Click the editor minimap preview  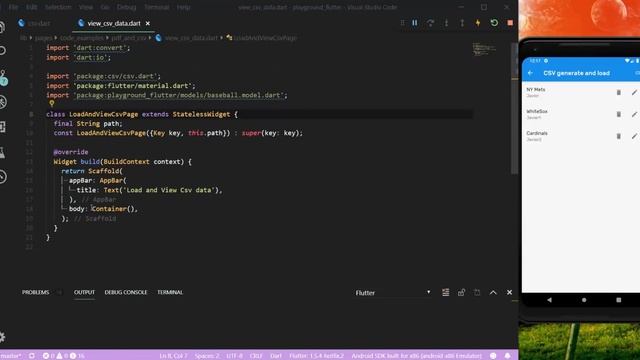(x=484, y=49)
